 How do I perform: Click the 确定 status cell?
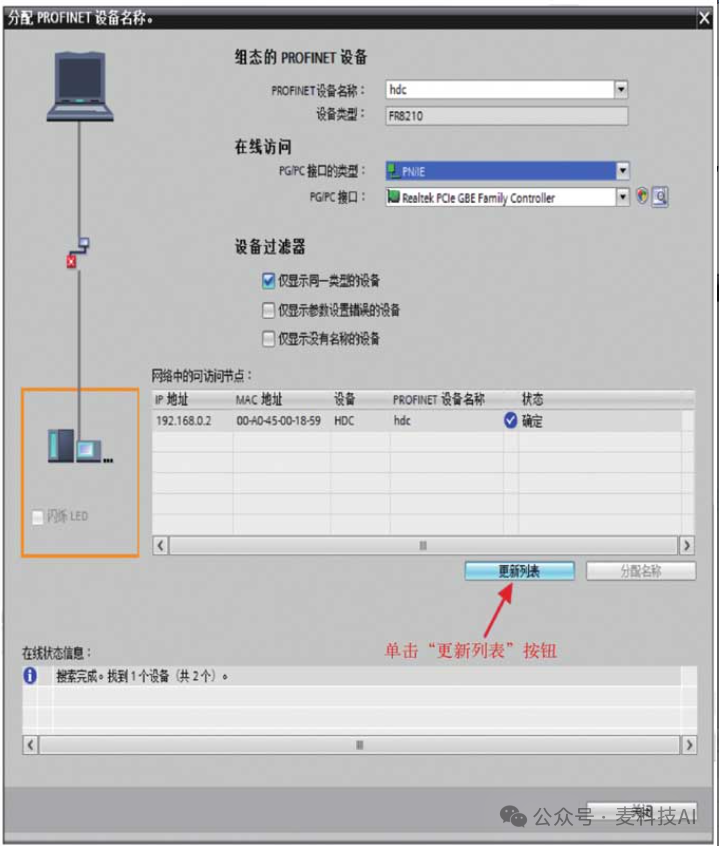click(532, 421)
